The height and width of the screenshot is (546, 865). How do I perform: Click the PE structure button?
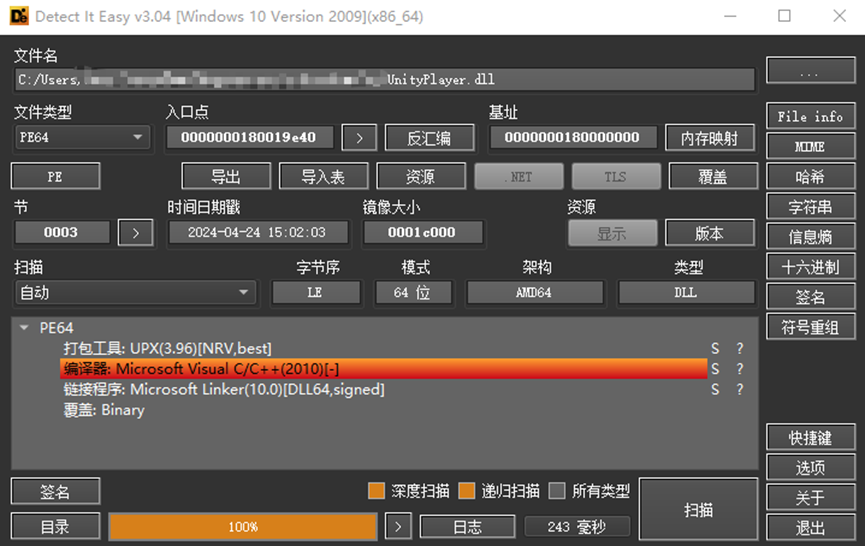[55, 176]
